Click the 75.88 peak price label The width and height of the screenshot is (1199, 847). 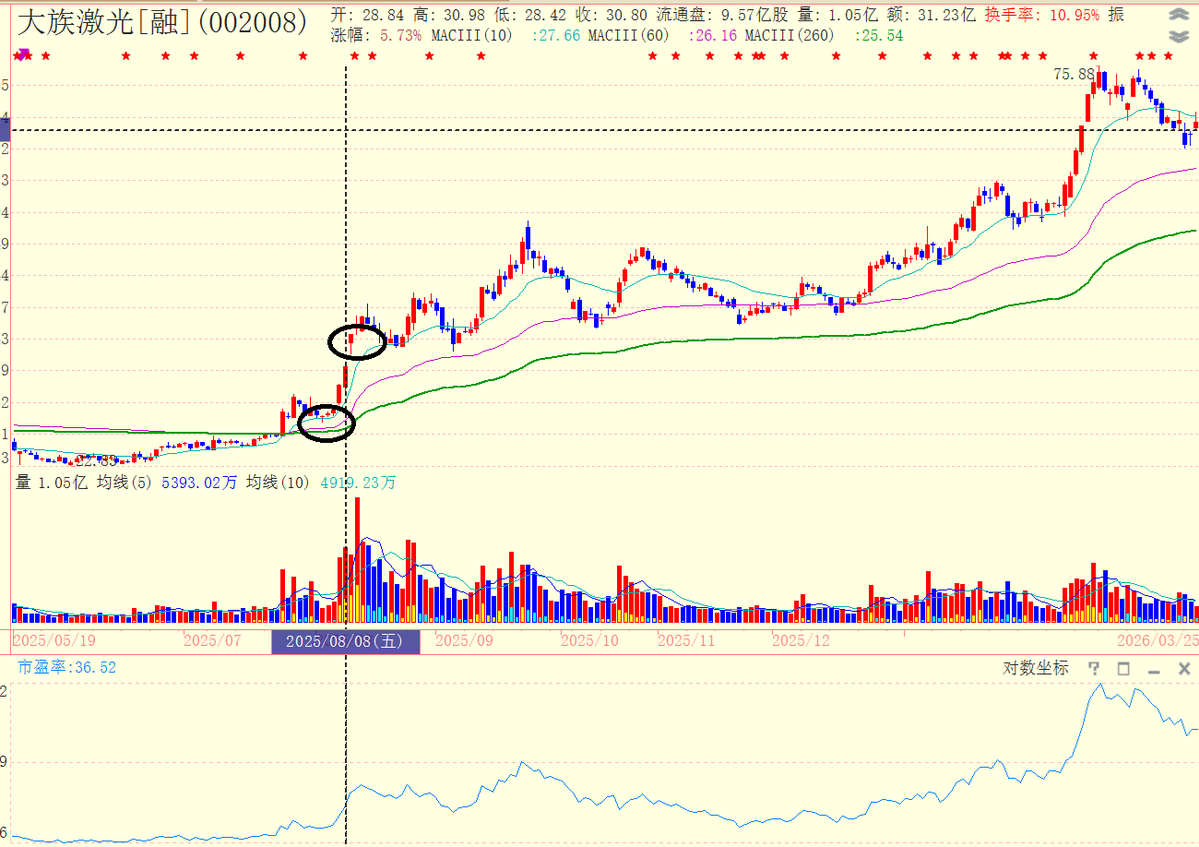coord(1074,74)
